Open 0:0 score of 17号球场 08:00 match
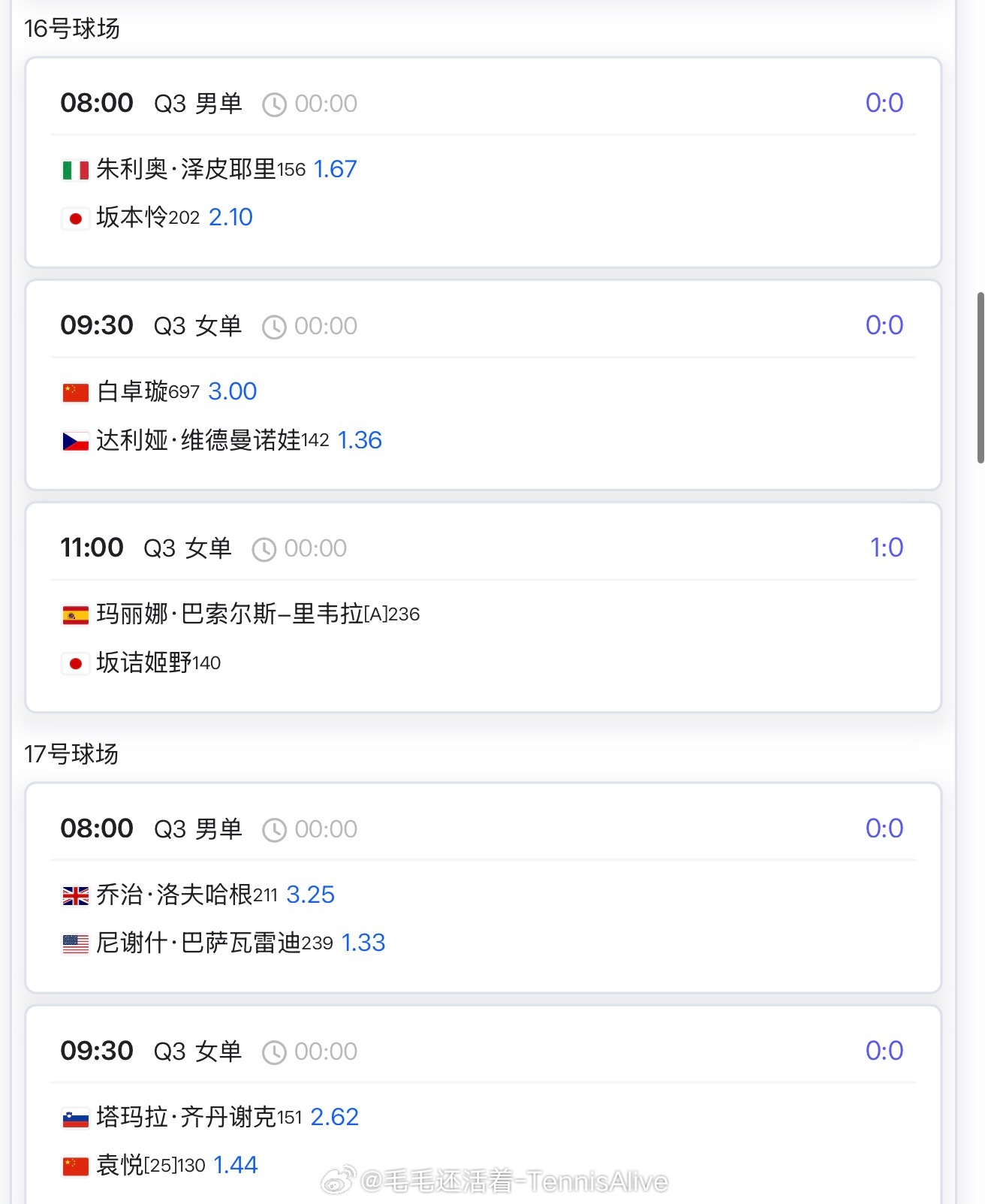 pos(884,828)
